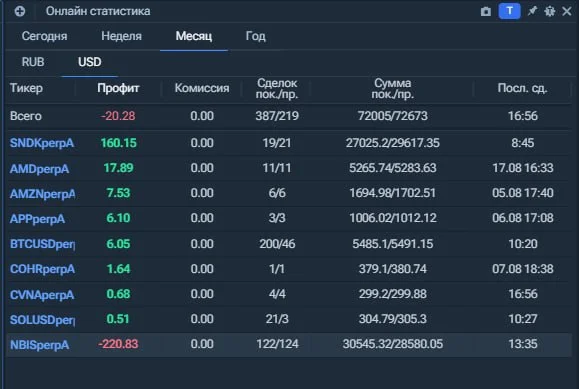Open the CVNAperpA ticker link
This screenshot has width=579, height=389.
click(42, 295)
